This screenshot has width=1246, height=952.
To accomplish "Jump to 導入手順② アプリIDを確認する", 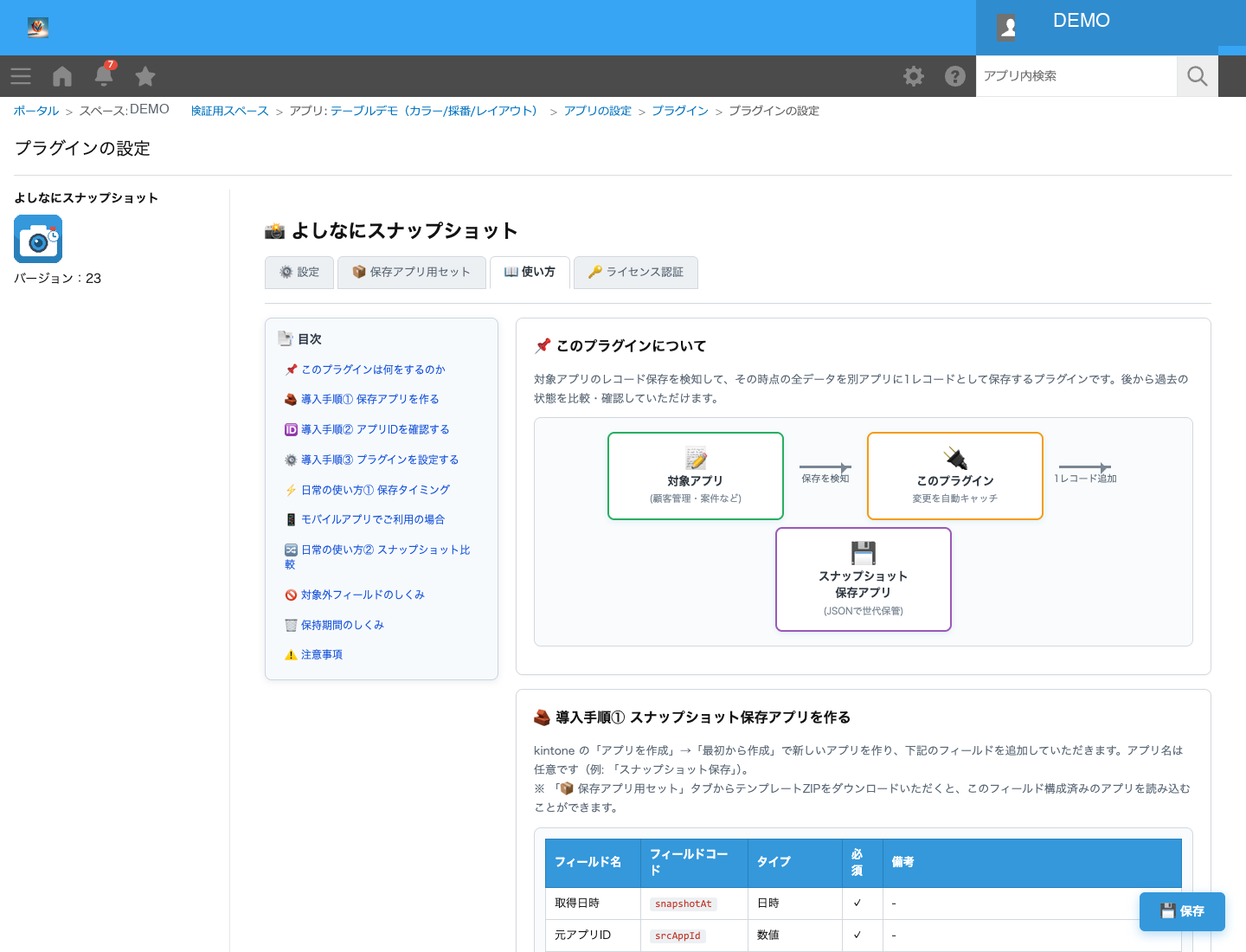I will pyautogui.click(x=367, y=429).
